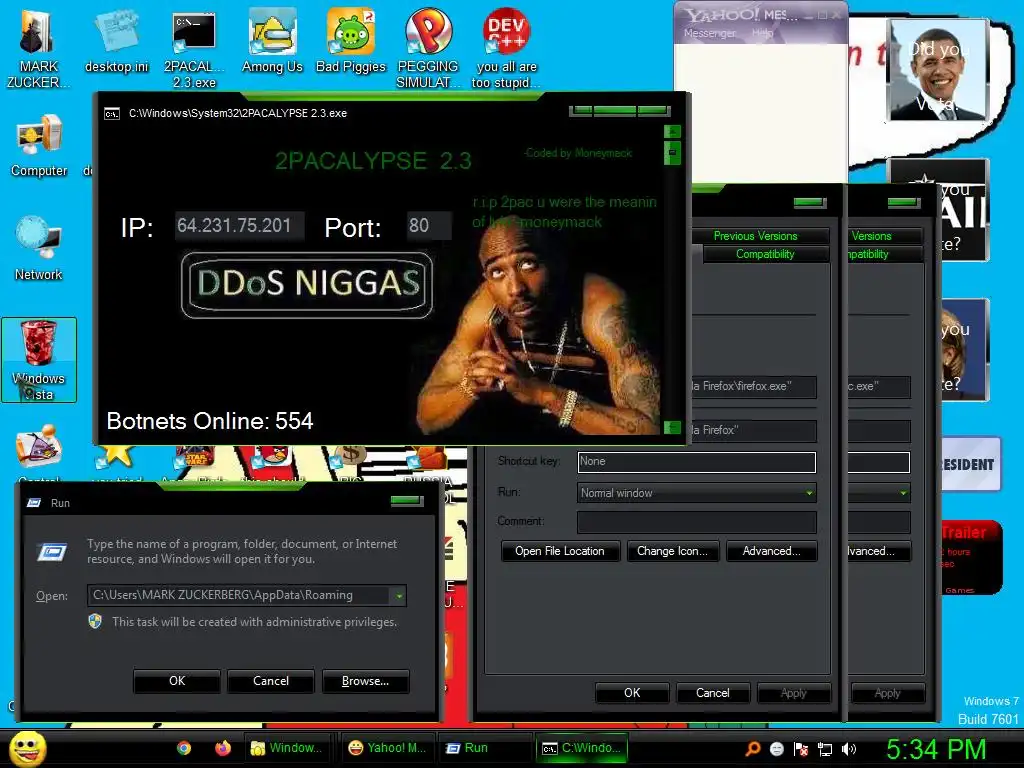Click Cancel in the Firefox Properties window
The image size is (1024, 768).
point(712,693)
